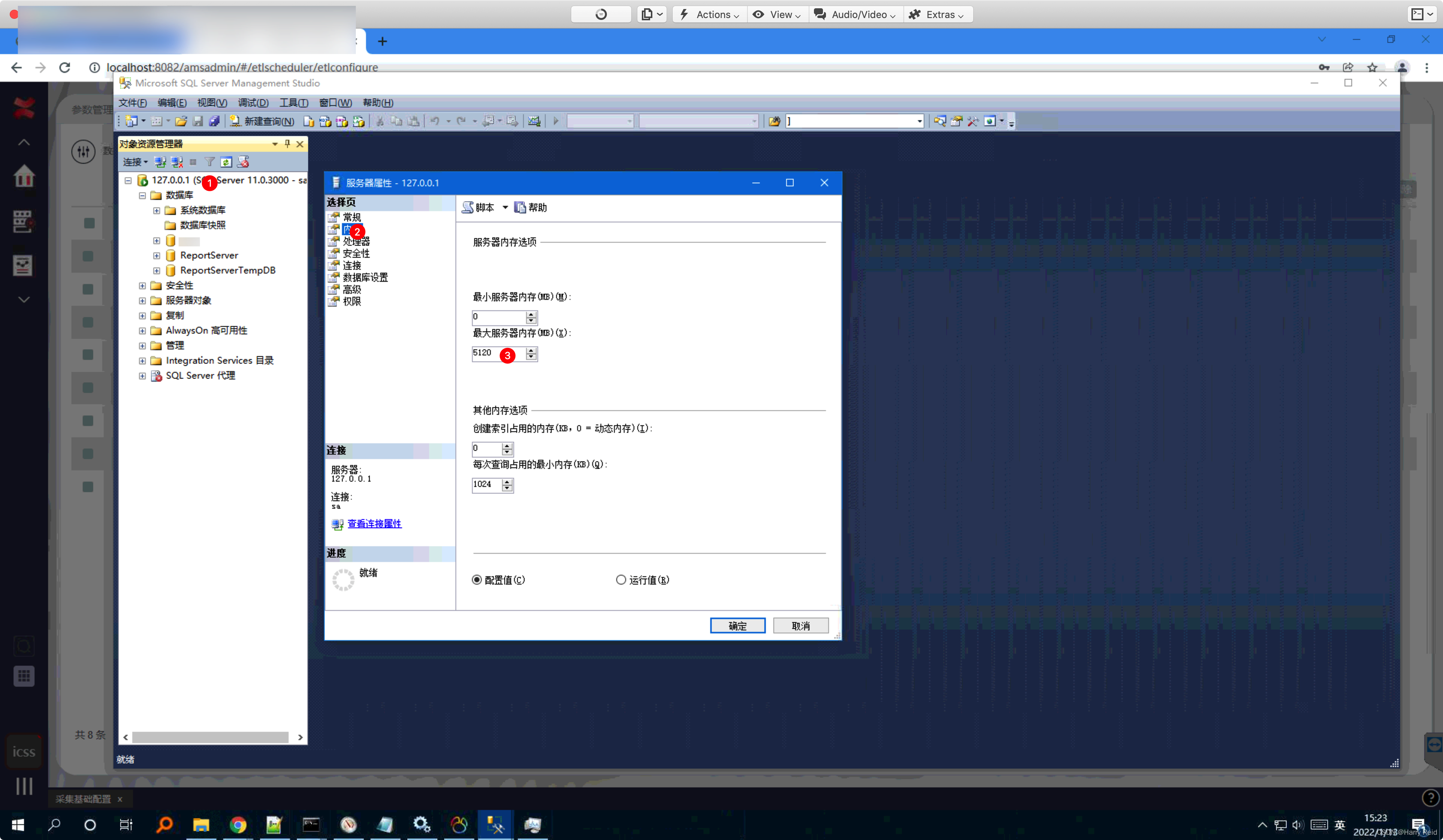Select the Configured values (配置值) radio button
Image resolution: width=1443 pixels, height=840 pixels.
coord(477,579)
